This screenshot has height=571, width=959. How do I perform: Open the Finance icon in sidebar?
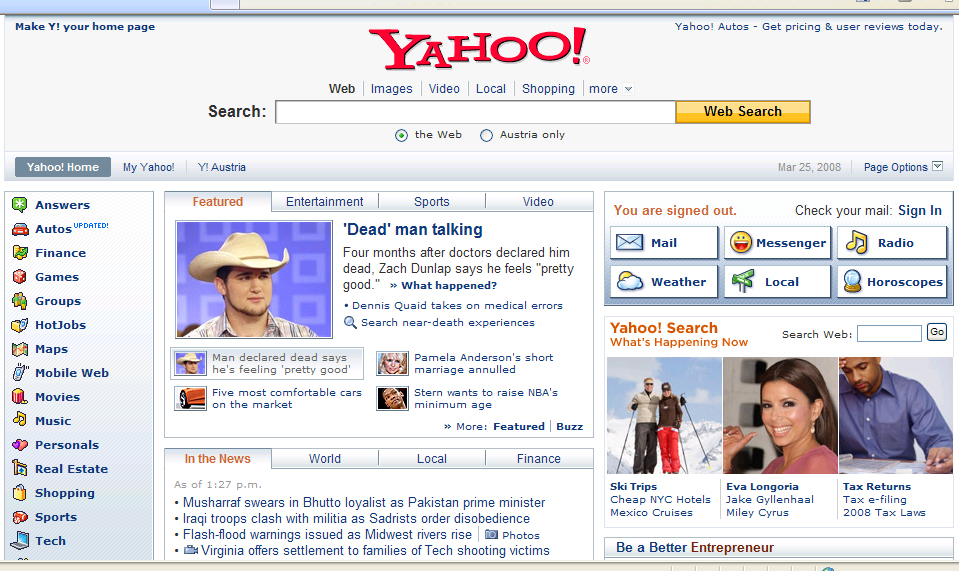[x=20, y=252]
